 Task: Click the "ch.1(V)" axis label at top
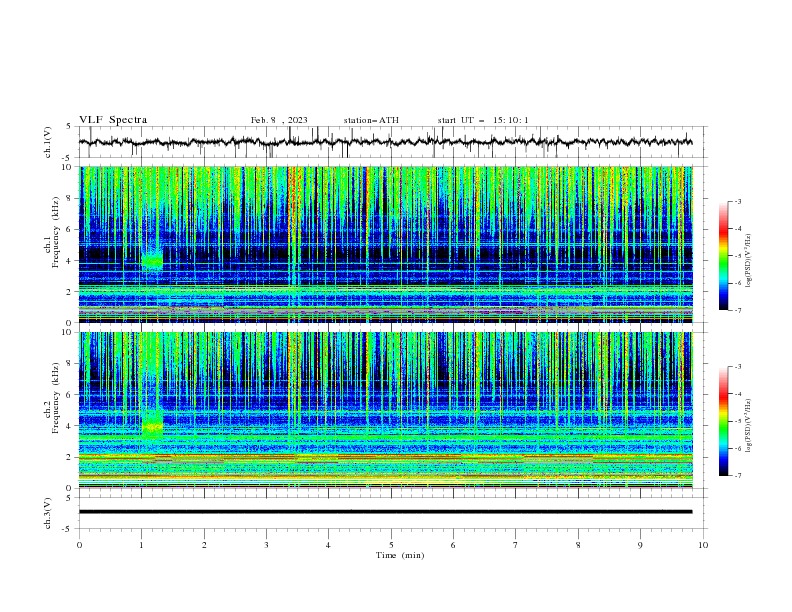coord(48,142)
